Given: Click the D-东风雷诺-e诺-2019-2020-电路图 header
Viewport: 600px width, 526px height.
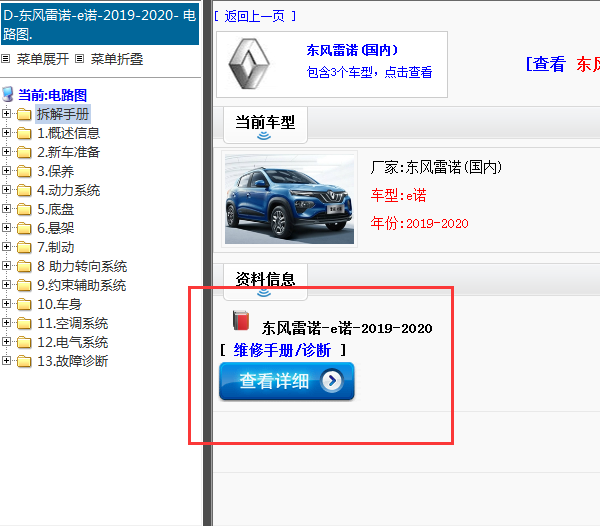Looking at the screenshot, I should (x=100, y=24).
